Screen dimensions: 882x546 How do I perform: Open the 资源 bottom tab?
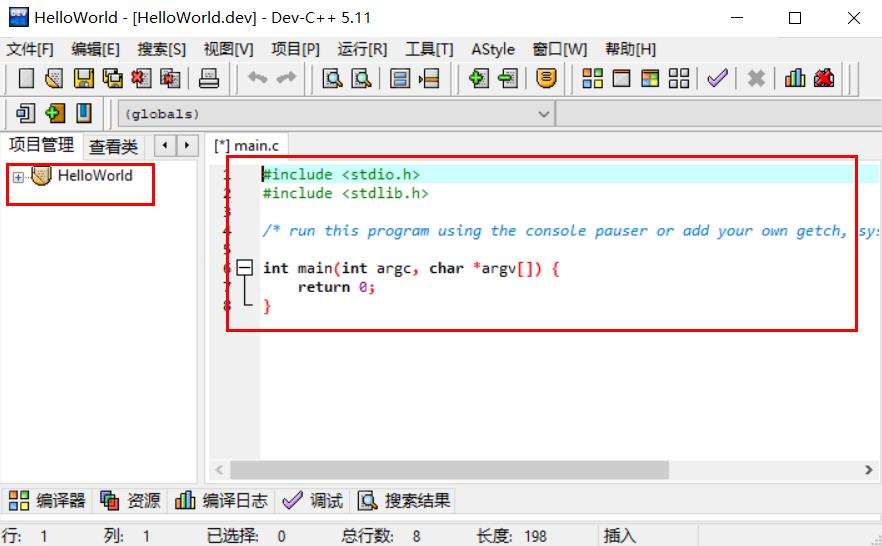pyautogui.click(x=130, y=500)
